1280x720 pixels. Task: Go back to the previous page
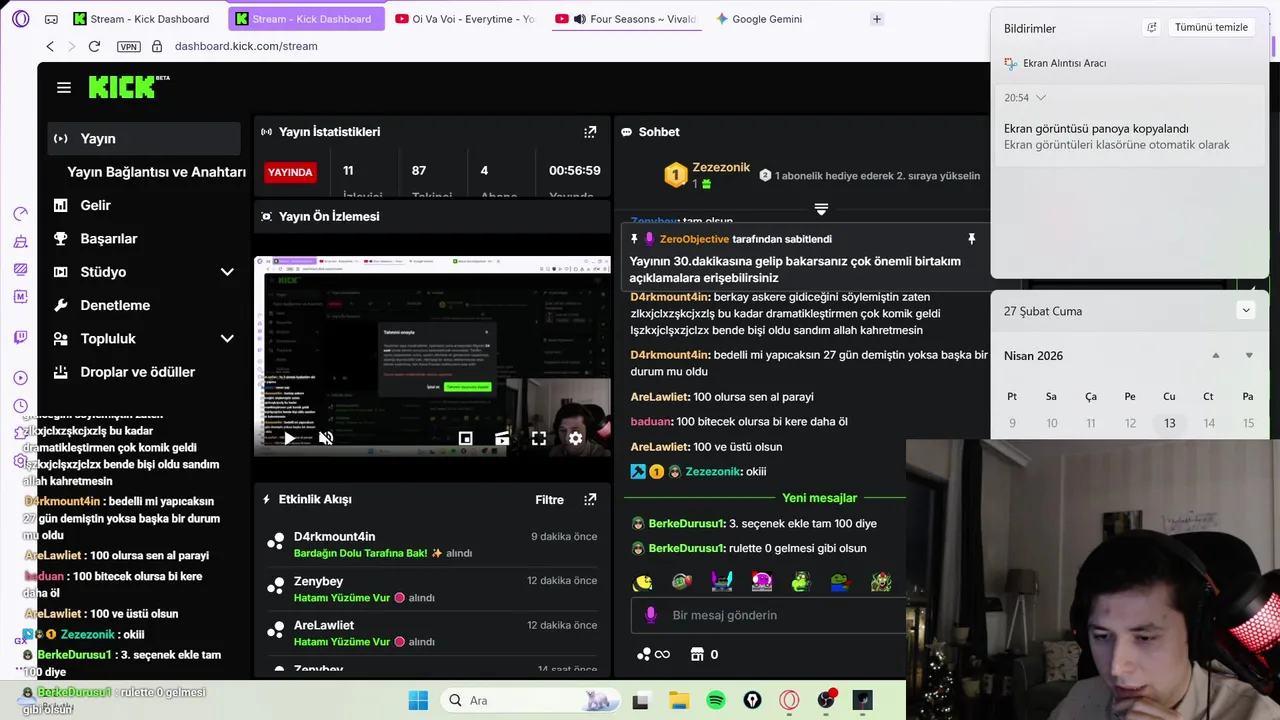point(50,46)
